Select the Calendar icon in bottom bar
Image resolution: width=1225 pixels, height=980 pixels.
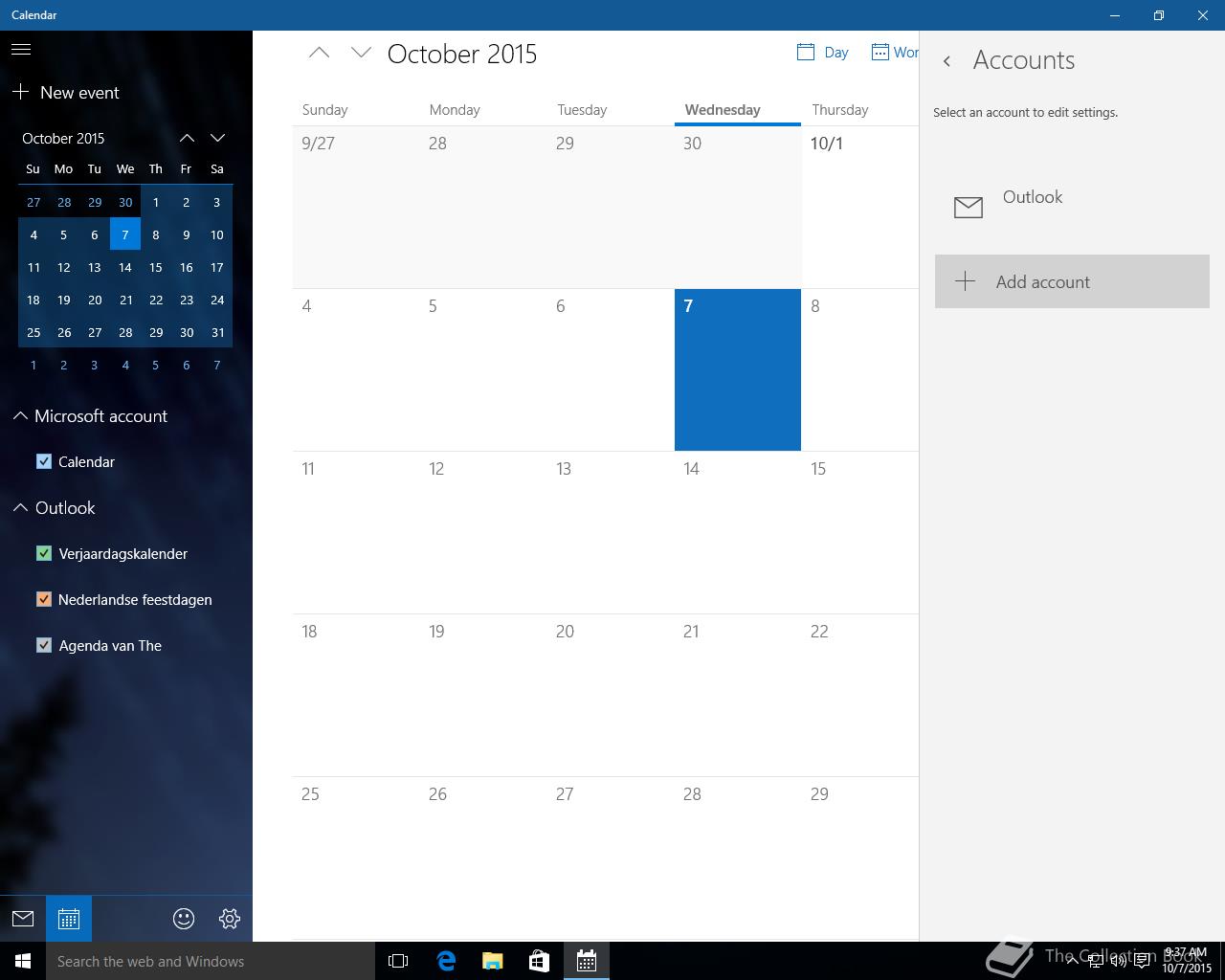pyautogui.click(x=69, y=919)
